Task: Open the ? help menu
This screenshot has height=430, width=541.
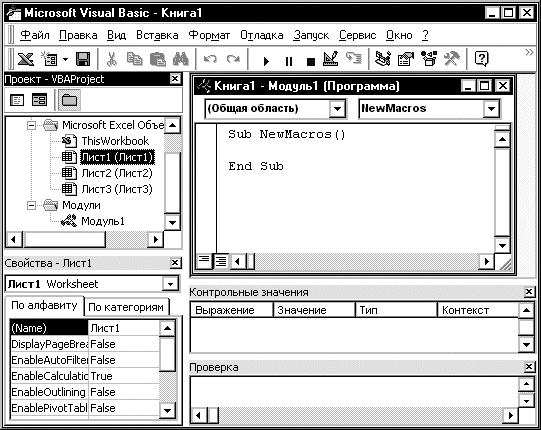Action: (425, 35)
